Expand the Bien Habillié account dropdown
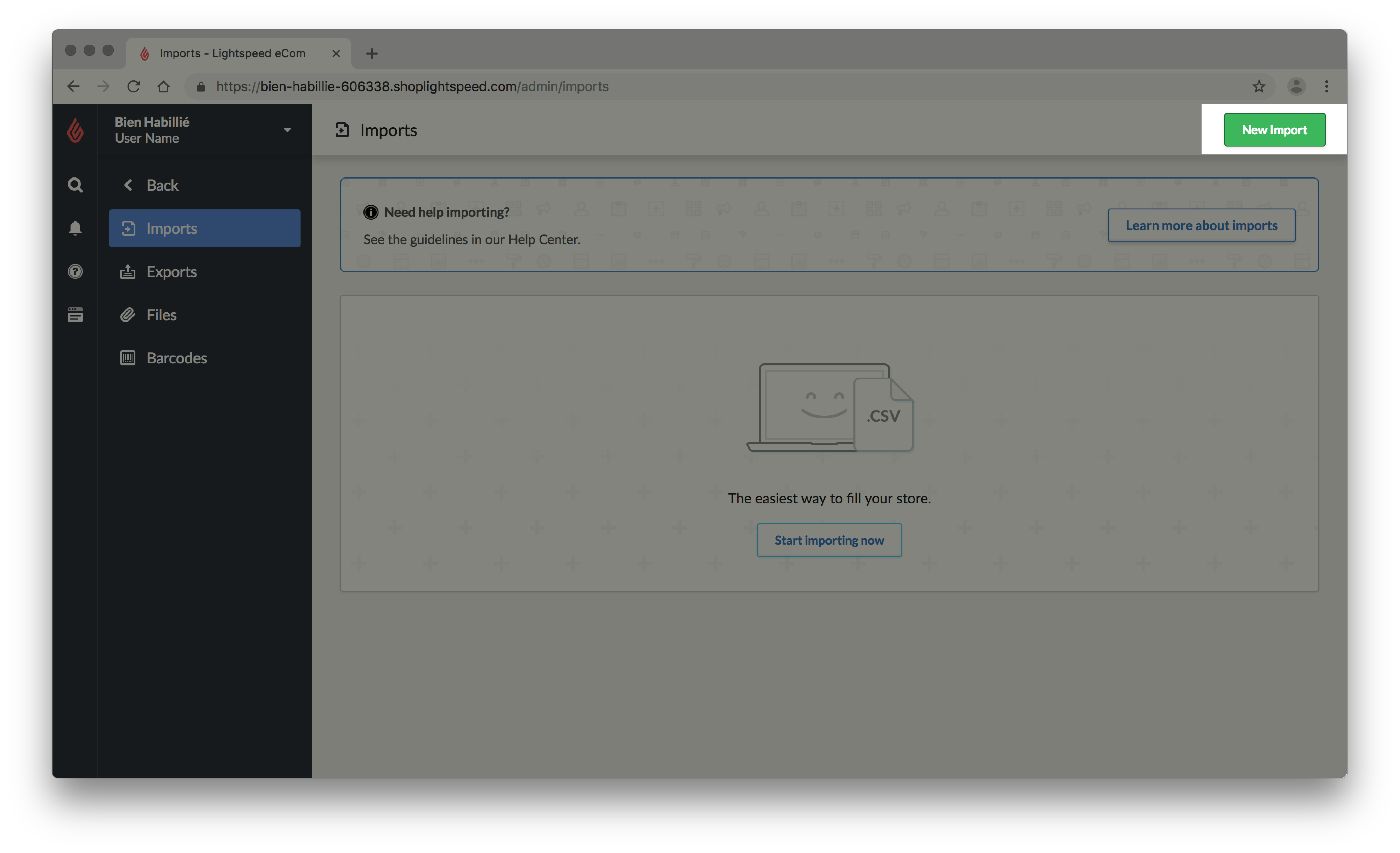1400x853 pixels. (x=287, y=130)
